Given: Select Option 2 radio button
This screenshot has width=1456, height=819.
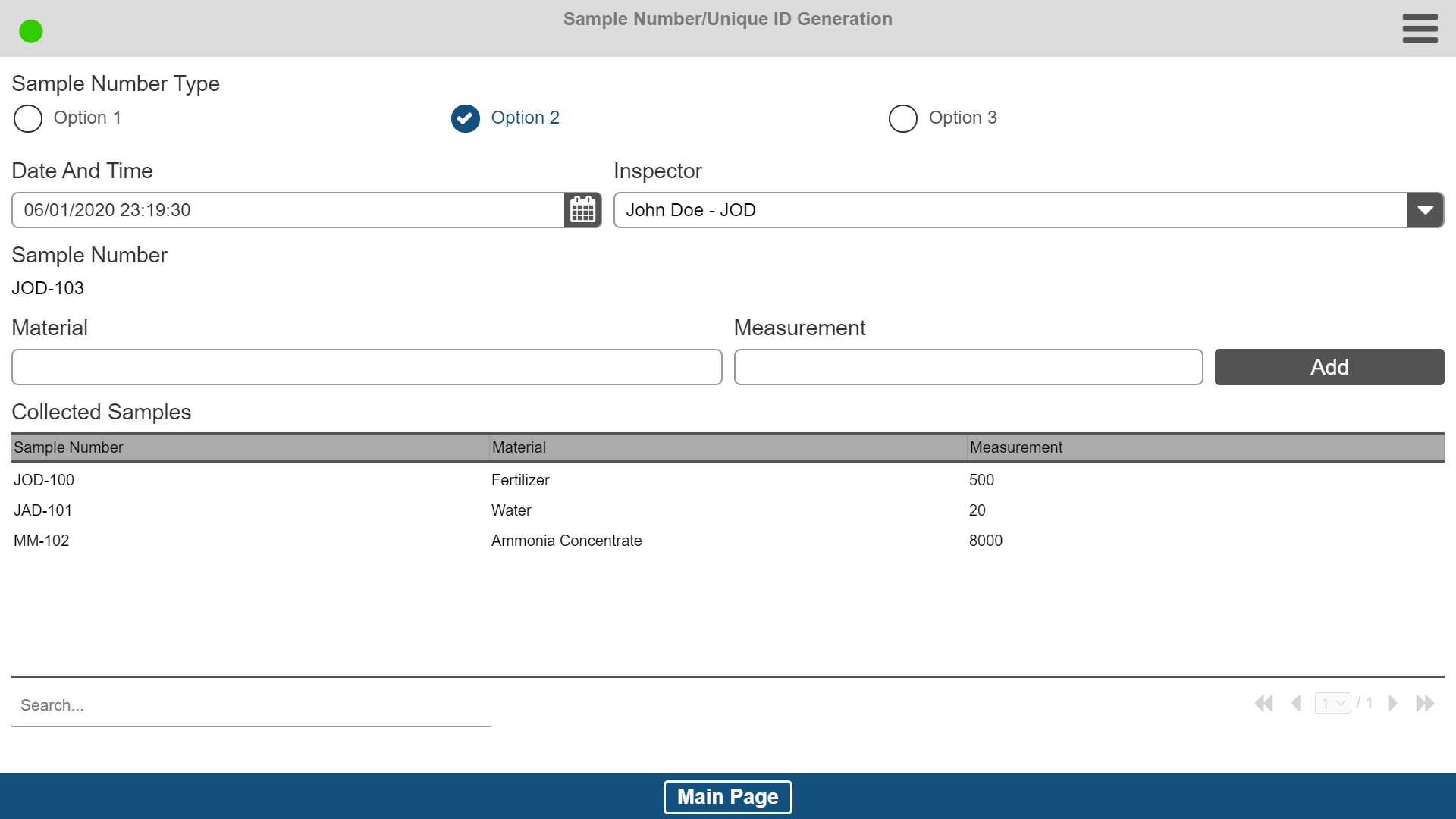Looking at the screenshot, I should [x=466, y=118].
